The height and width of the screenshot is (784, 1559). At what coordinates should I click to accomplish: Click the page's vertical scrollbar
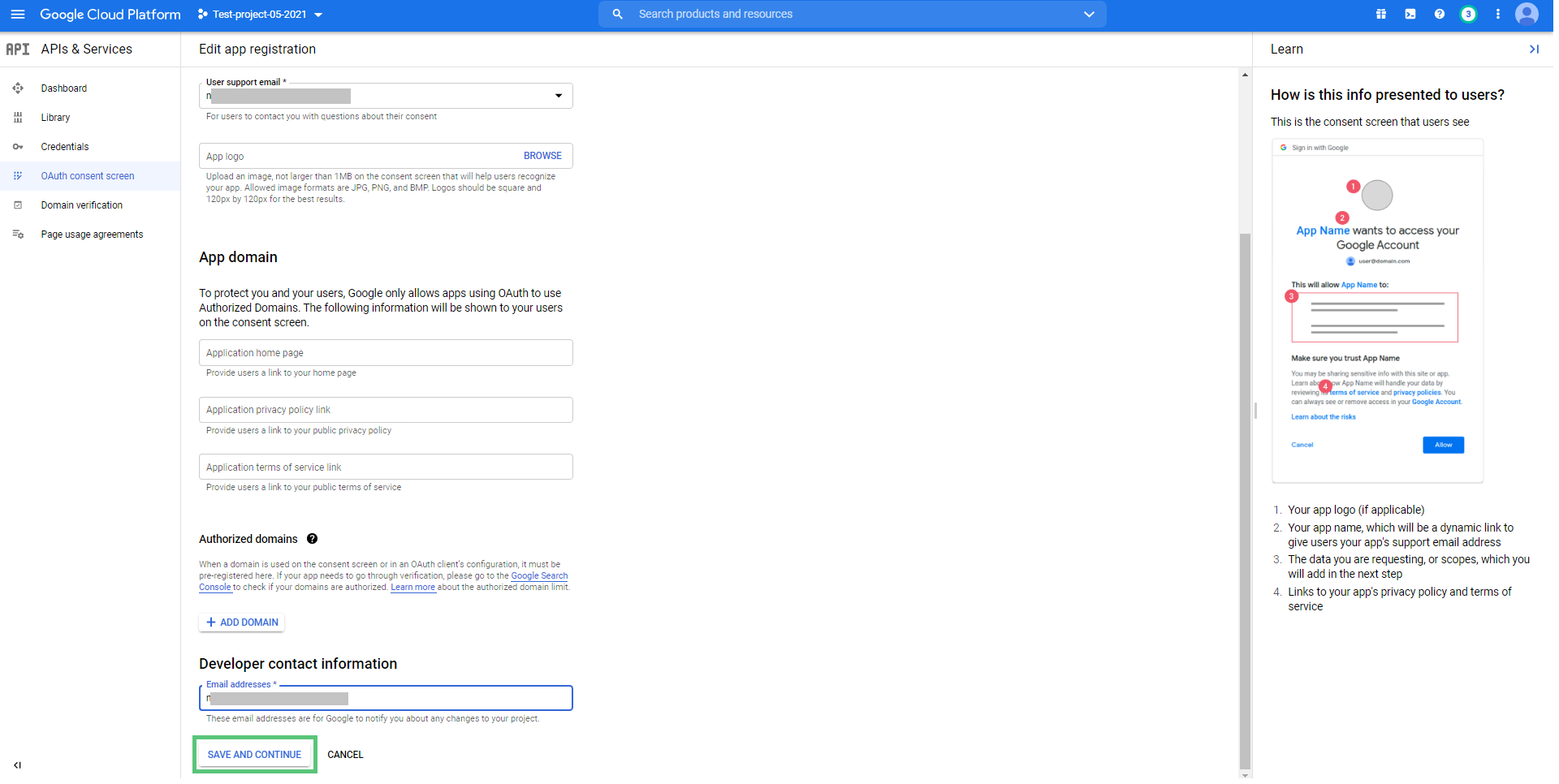click(1245, 487)
